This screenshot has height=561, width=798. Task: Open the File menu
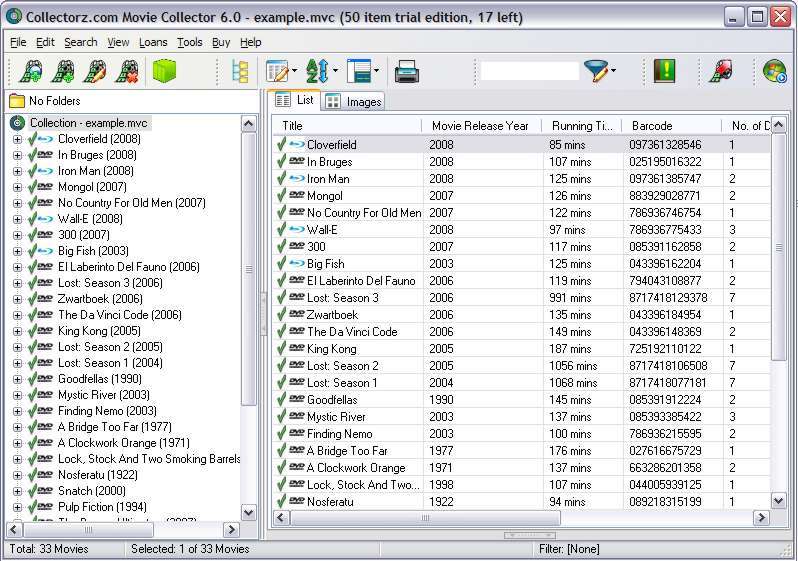point(18,42)
